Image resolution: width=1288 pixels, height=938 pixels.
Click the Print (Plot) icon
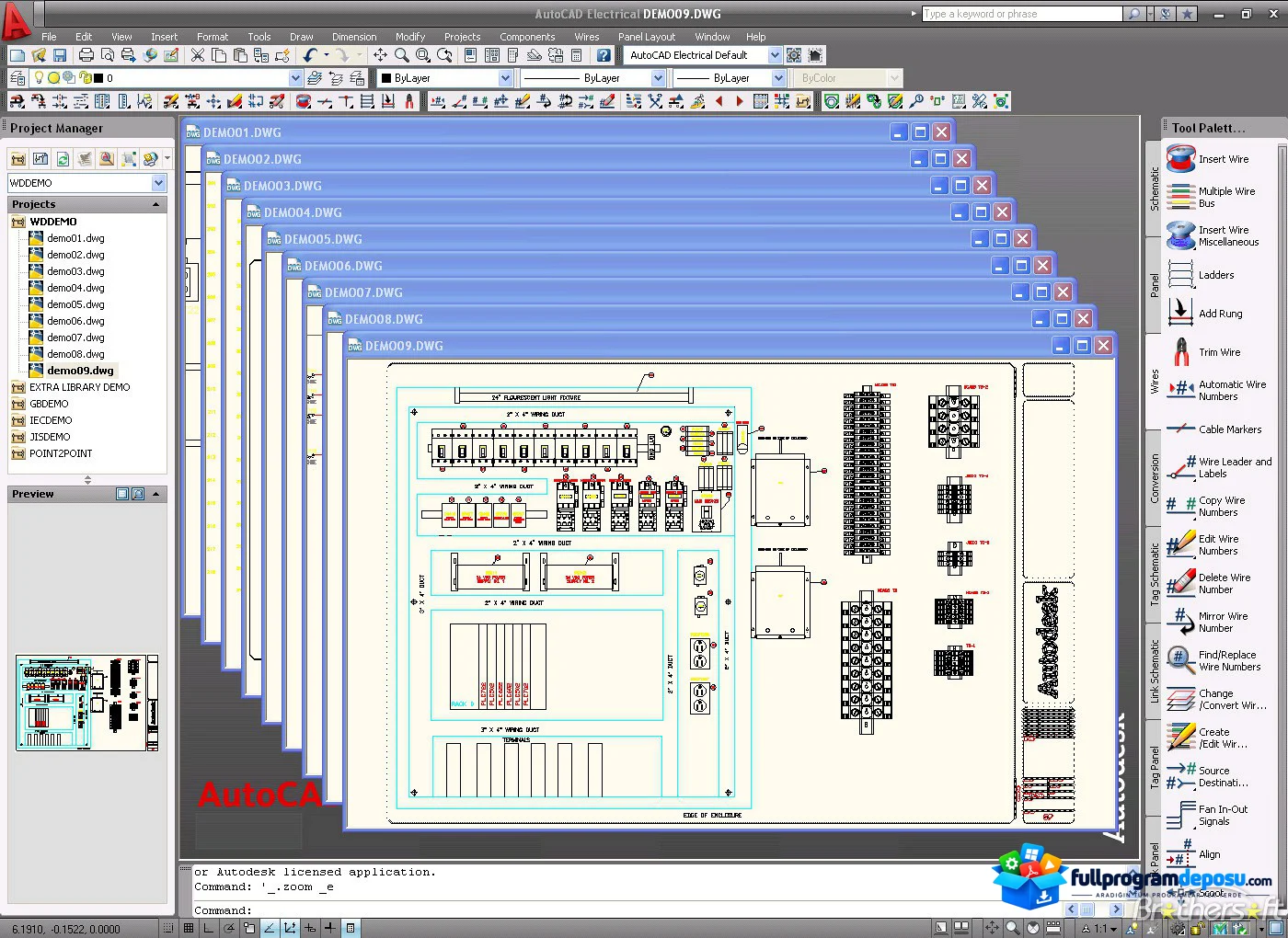(86, 55)
